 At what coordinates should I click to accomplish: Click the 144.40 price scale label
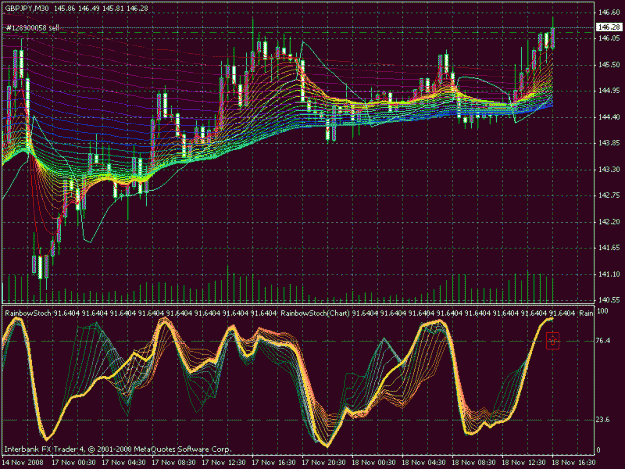[609, 117]
